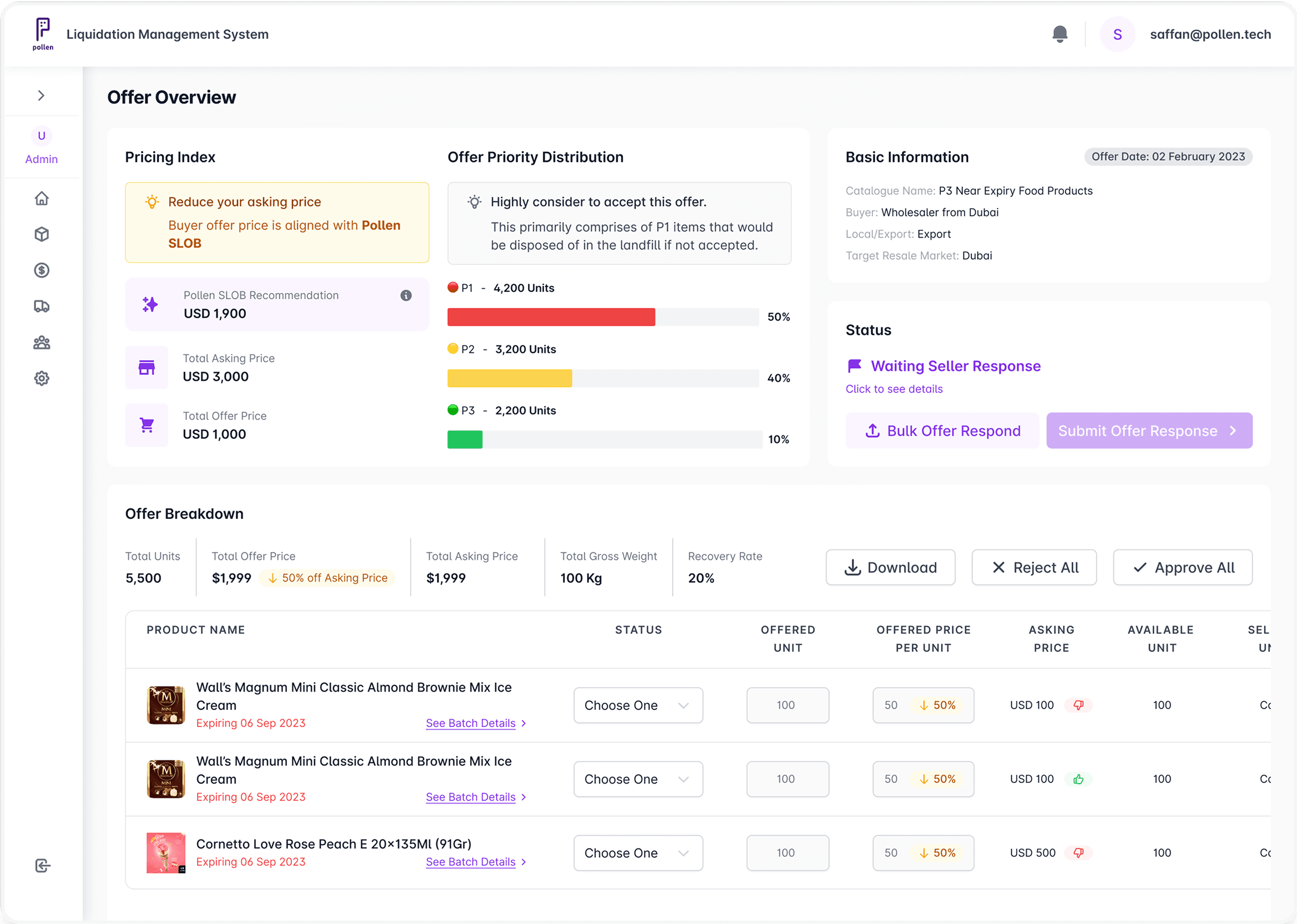Click the logout icon at sidebar bottom
The width and height of the screenshot is (1297, 924).
pos(43,865)
